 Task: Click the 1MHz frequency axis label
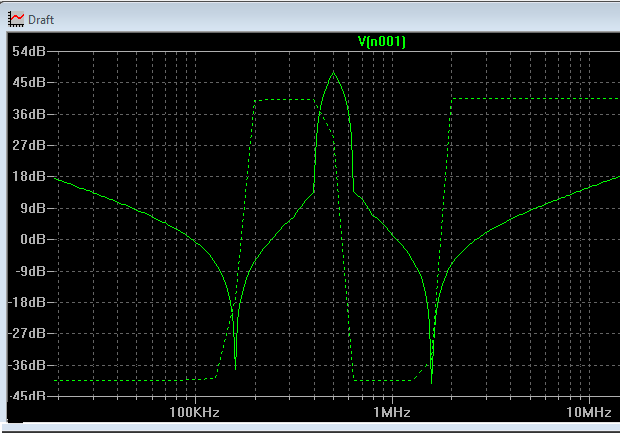(392, 412)
